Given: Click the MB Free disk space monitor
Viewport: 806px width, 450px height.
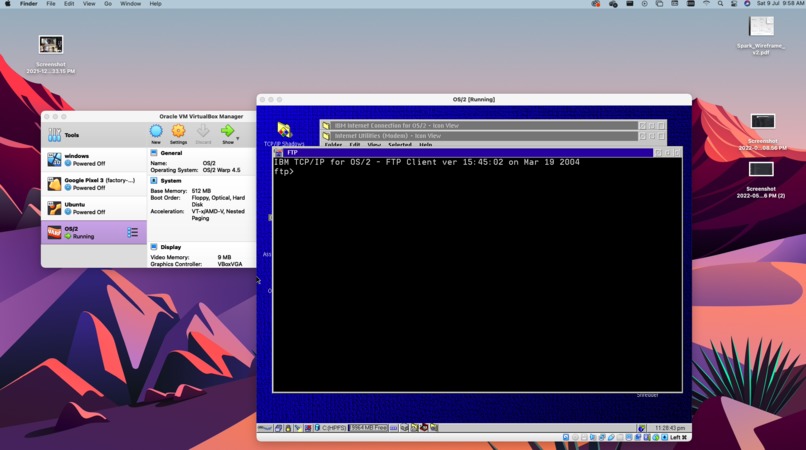Looking at the screenshot, I should [x=368, y=427].
